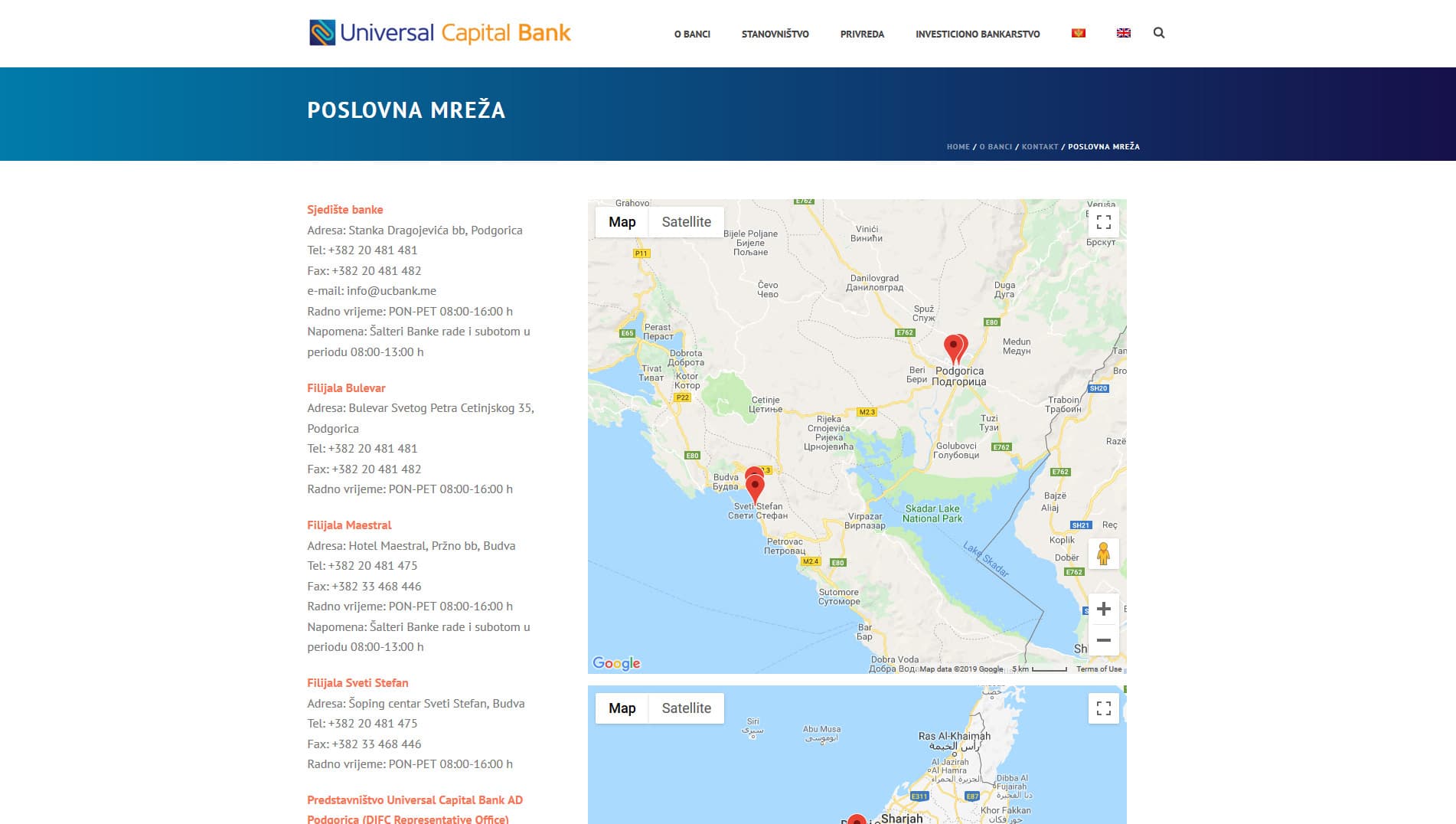
Task: Open the PRIVREDA menu
Action: [x=862, y=34]
